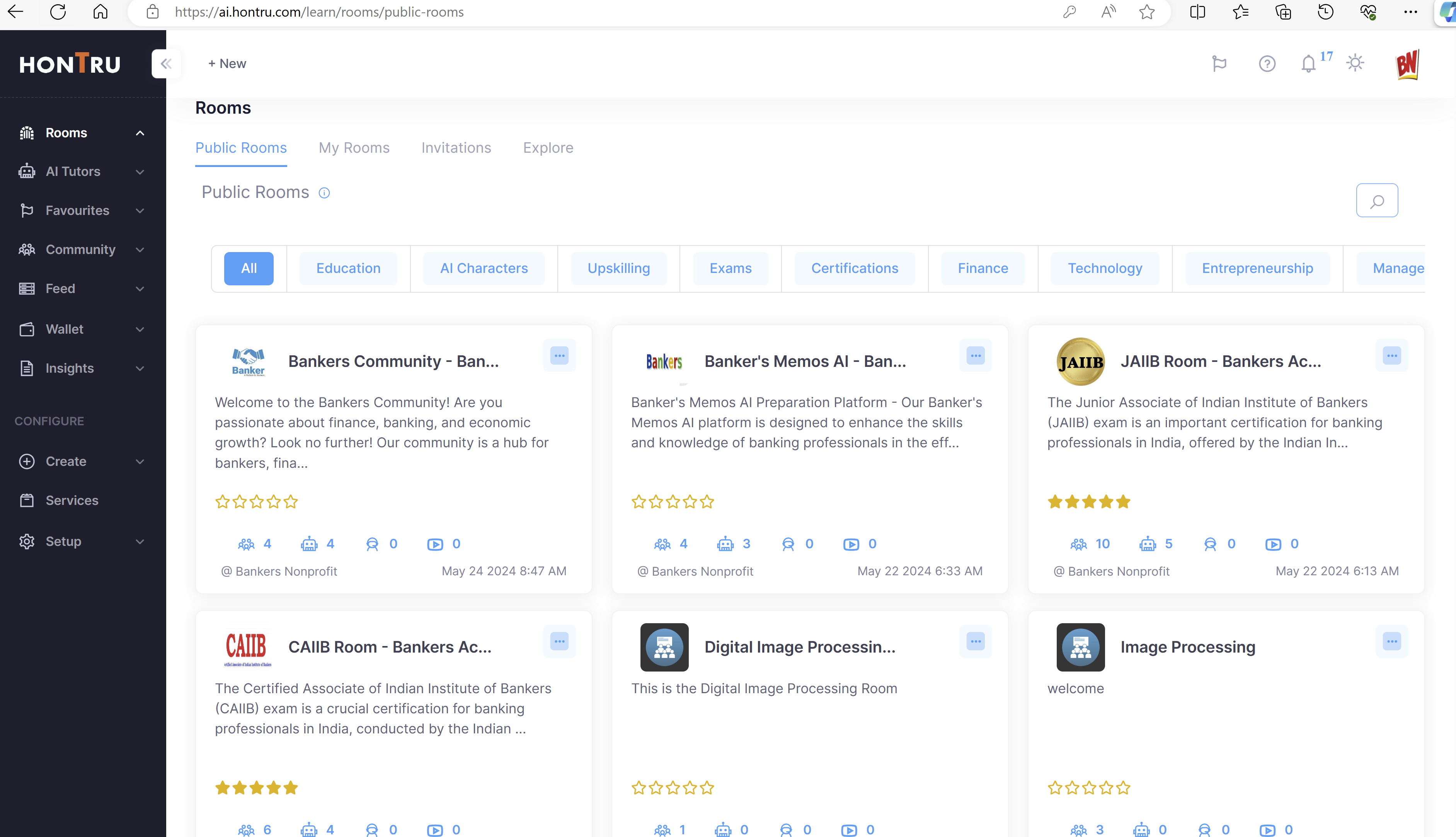
Task: Filter rooms by Entrepreneurship category
Action: click(1257, 268)
